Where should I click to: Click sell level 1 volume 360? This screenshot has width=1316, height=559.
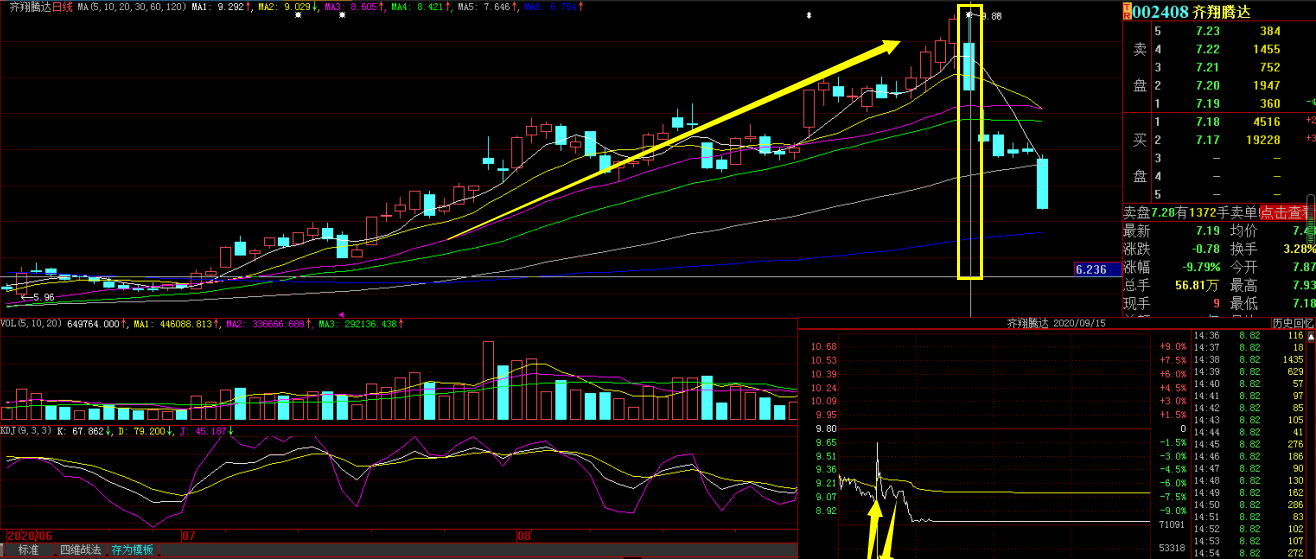(x=1270, y=104)
